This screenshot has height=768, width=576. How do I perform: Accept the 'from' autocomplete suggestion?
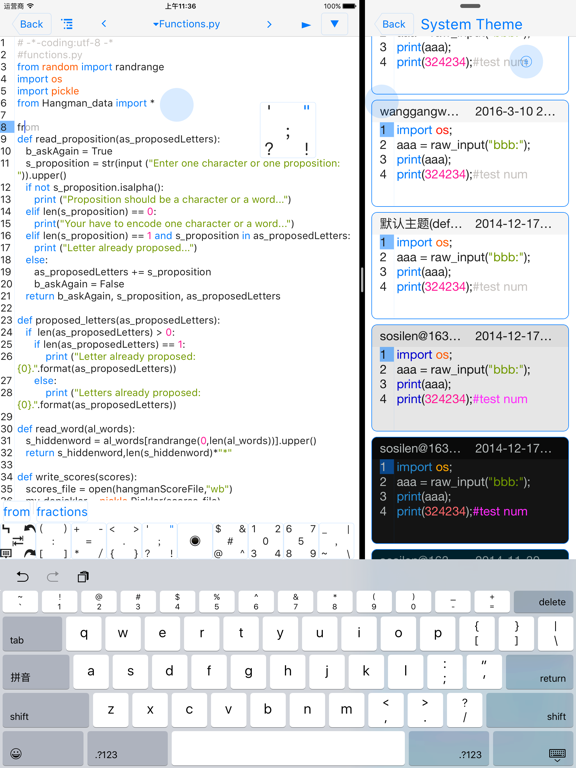(x=17, y=512)
